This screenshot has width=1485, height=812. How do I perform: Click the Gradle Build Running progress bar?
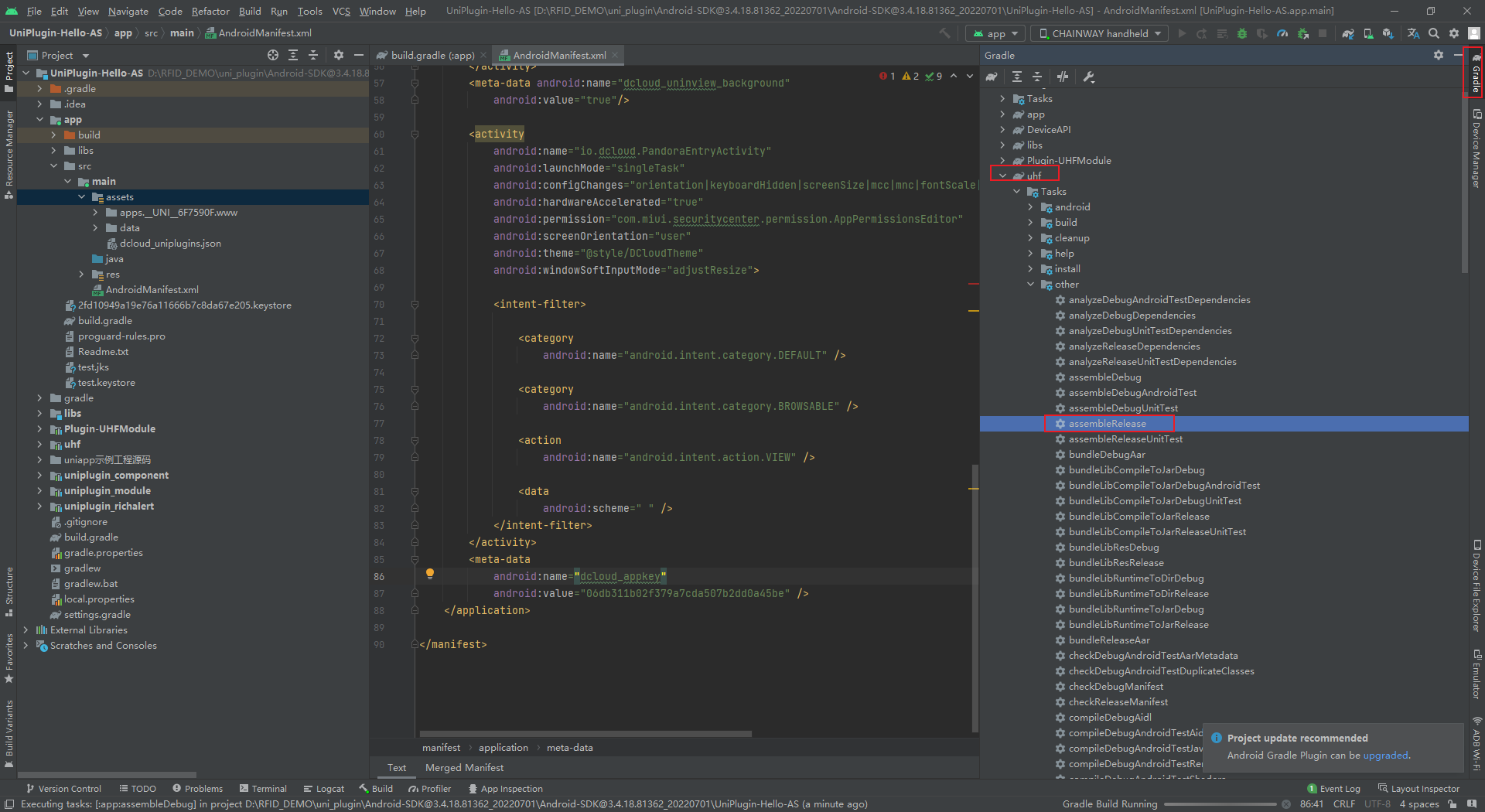click(x=1222, y=804)
